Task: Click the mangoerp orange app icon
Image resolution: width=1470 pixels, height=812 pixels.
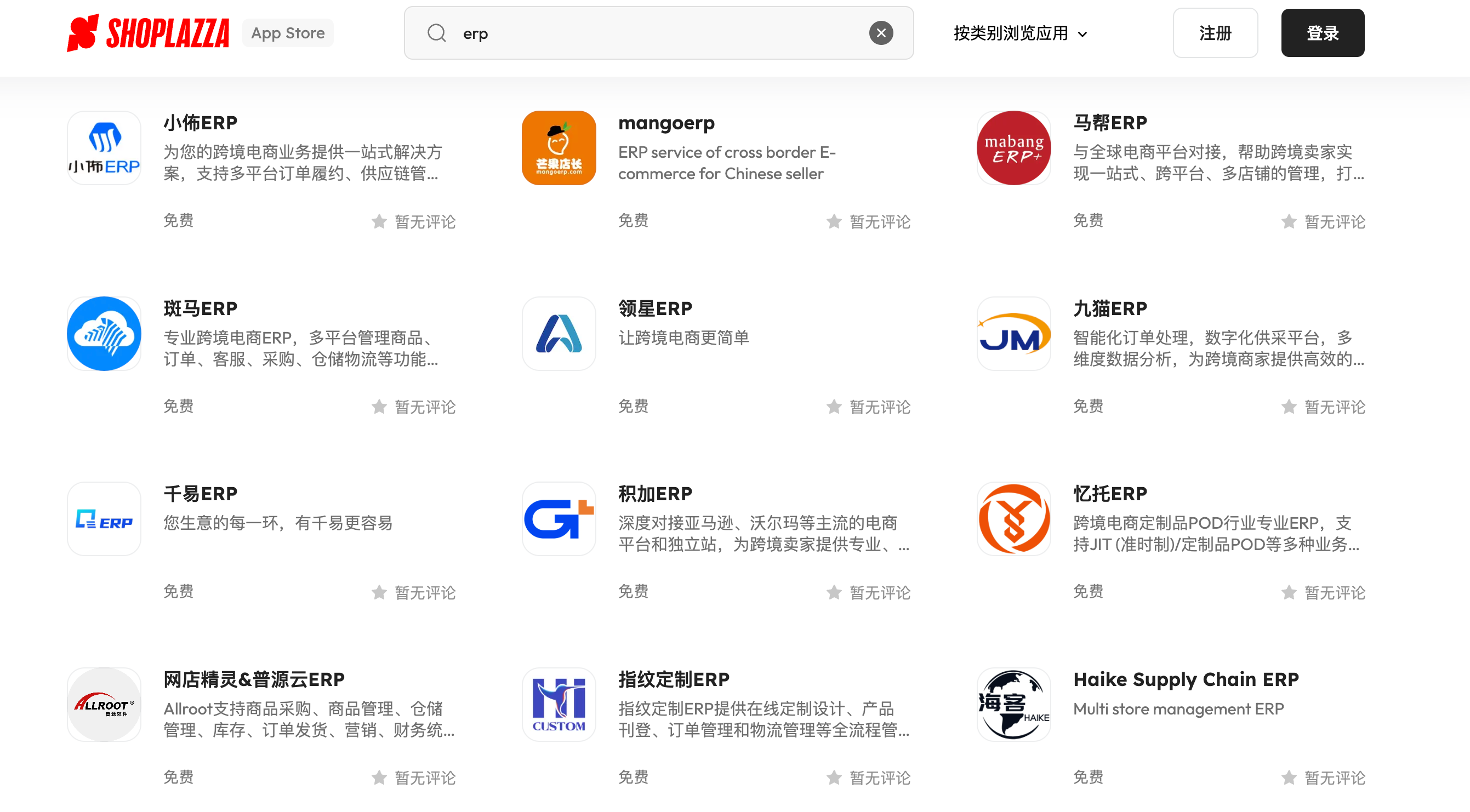Action: pos(558,147)
